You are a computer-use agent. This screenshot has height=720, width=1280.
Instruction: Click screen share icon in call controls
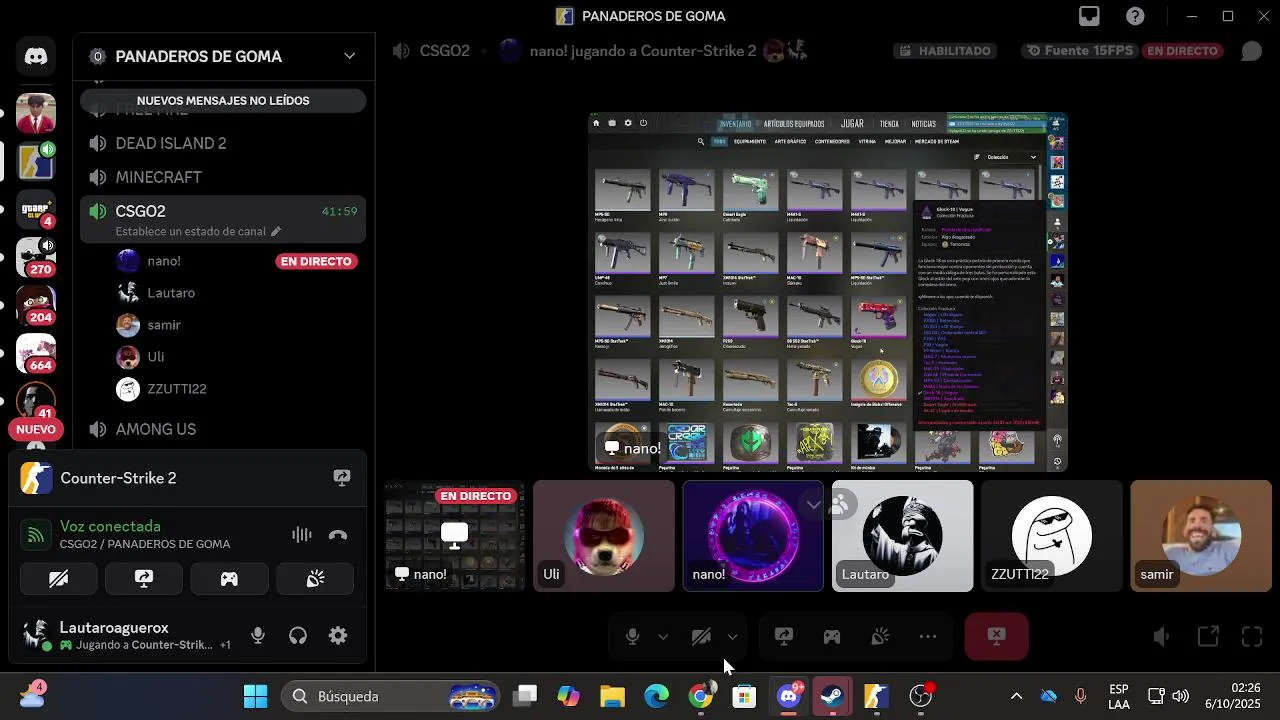tap(784, 636)
